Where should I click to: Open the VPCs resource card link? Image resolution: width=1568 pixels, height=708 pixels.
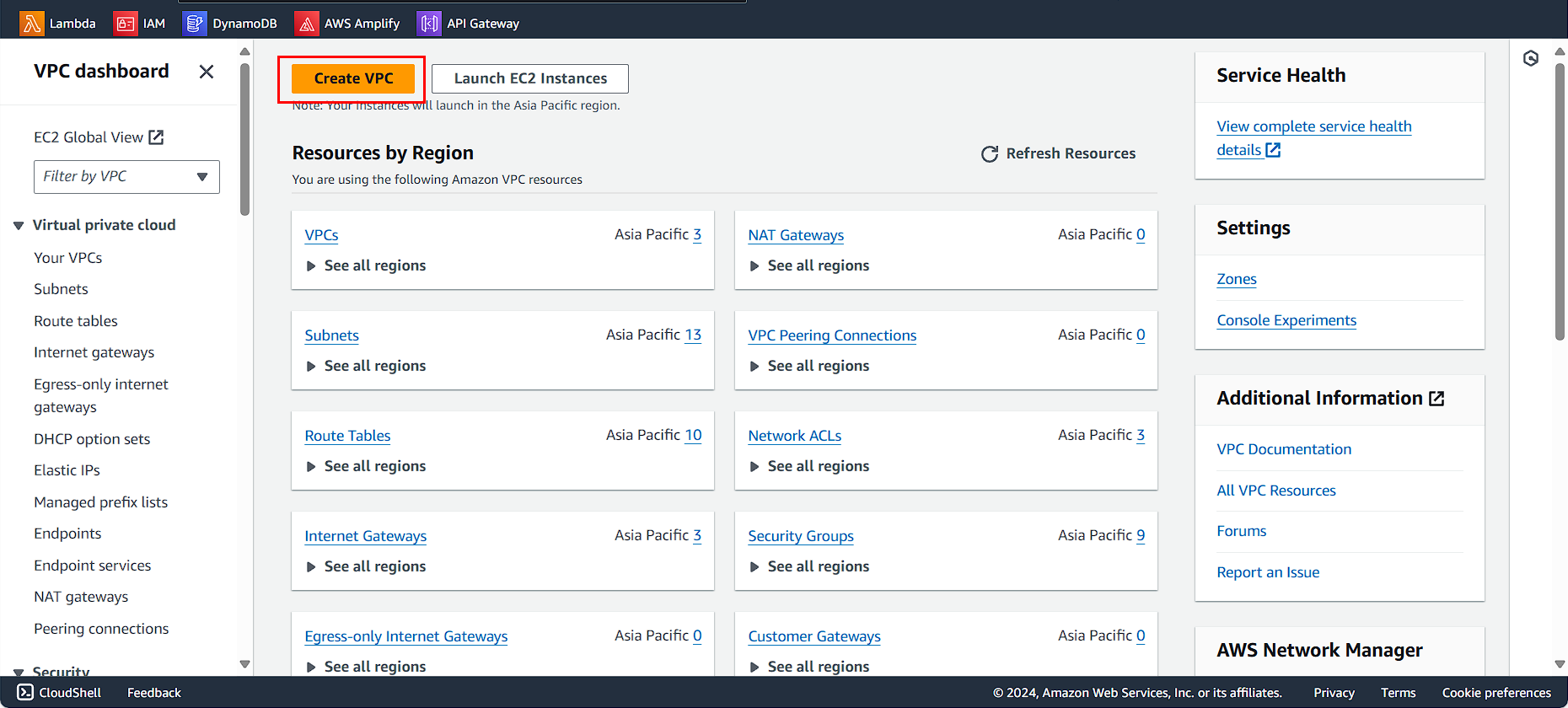click(321, 235)
